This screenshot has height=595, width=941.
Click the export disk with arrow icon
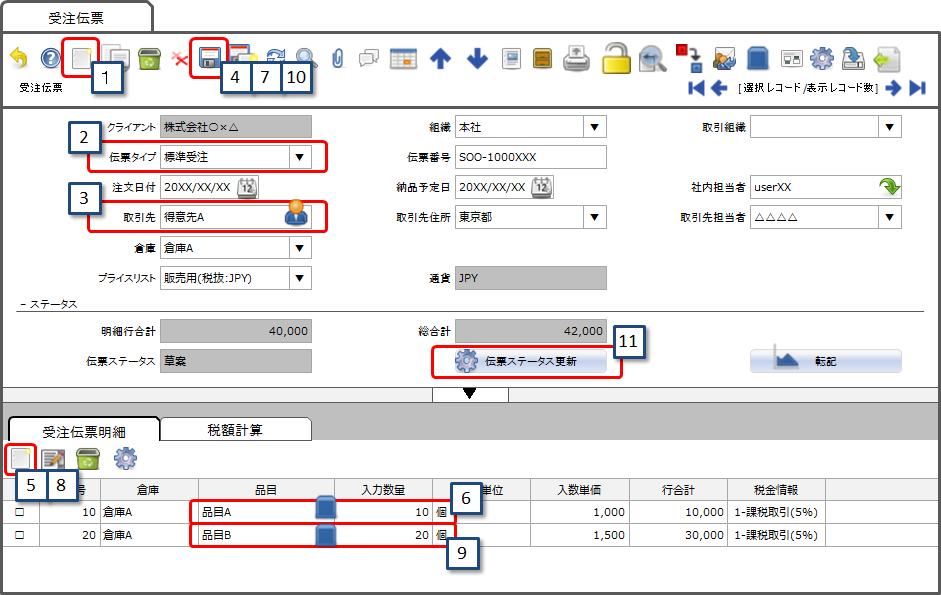(x=852, y=59)
